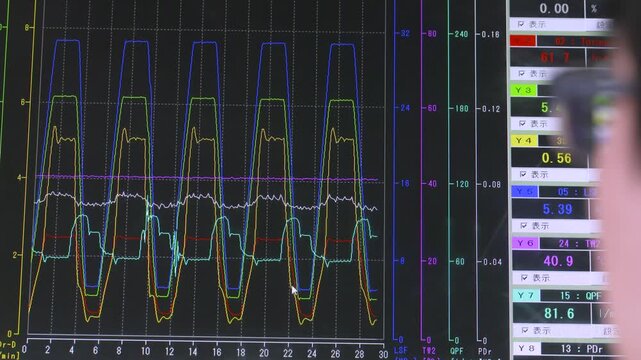
Task: Click the flat purple TW2 trace line
Action: [206, 178]
